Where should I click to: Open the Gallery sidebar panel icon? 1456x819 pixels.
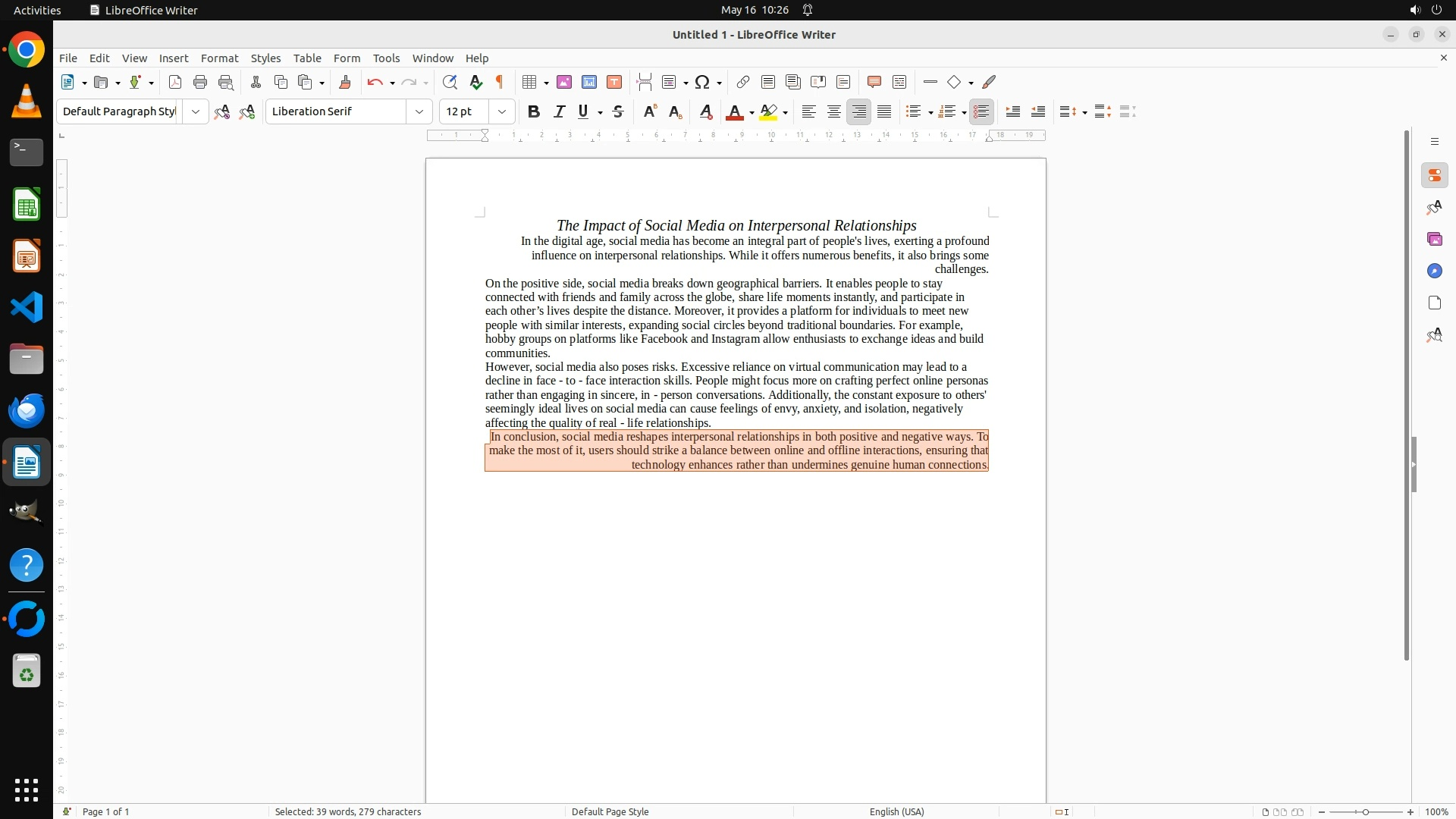(x=1434, y=239)
